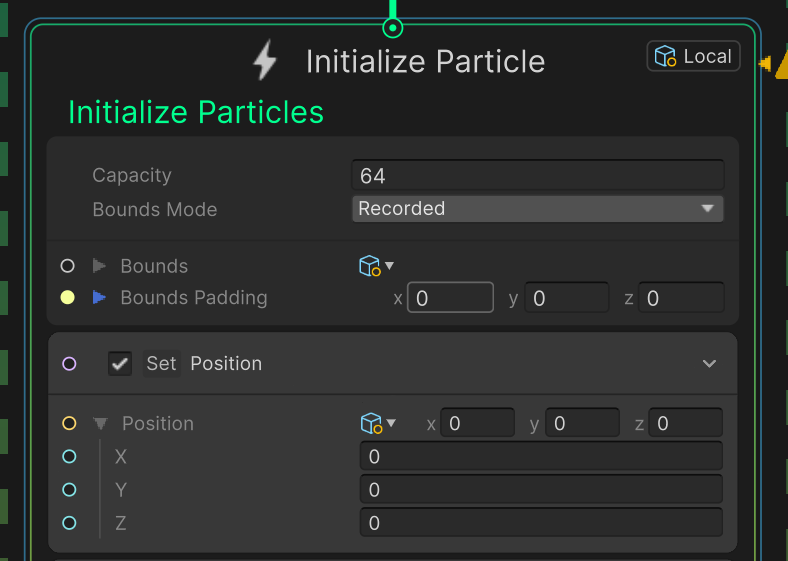Image resolution: width=788 pixels, height=561 pixels.
Task: Click the Bounds input port circle
Action: click(67, 266)
